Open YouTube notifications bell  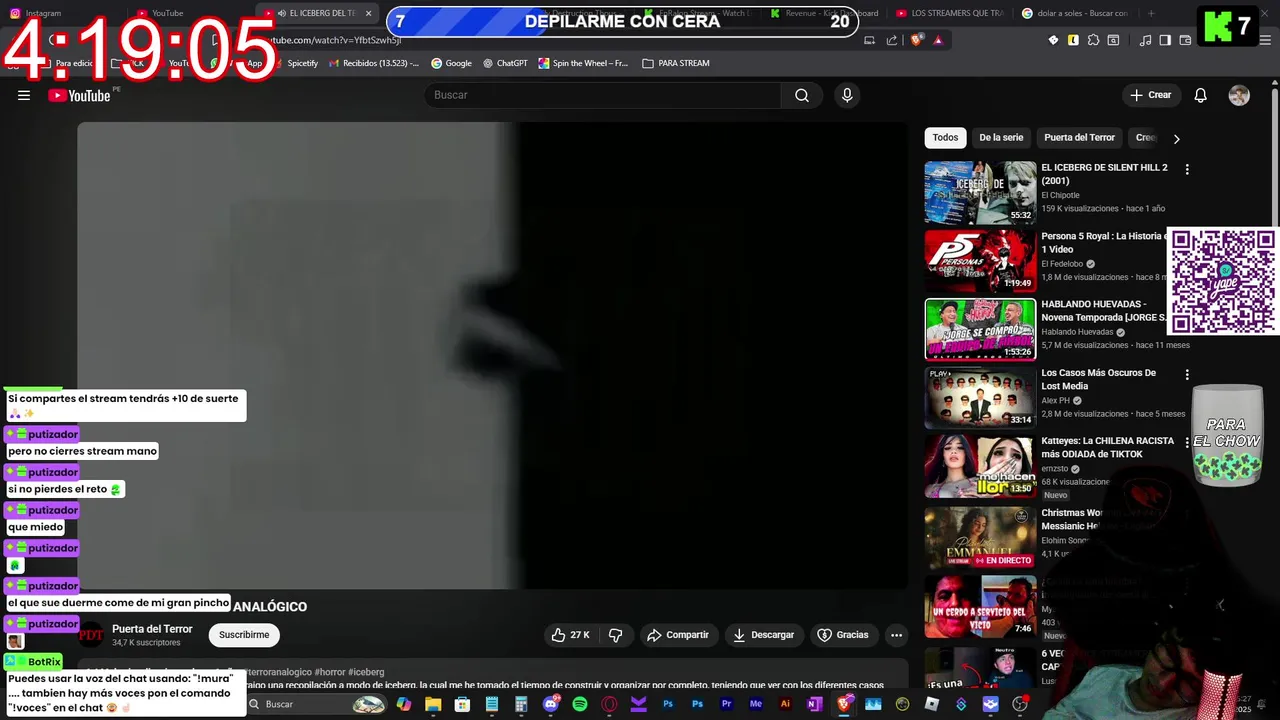1201,95
